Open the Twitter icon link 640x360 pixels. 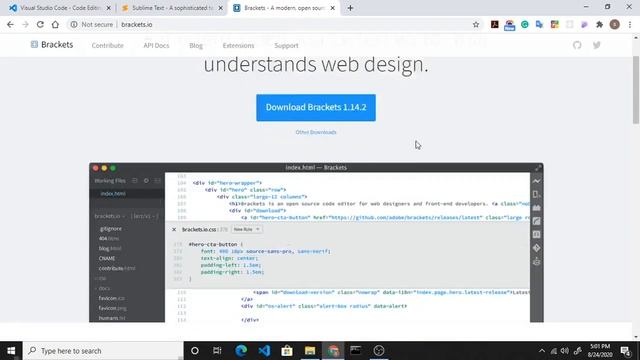597,45
